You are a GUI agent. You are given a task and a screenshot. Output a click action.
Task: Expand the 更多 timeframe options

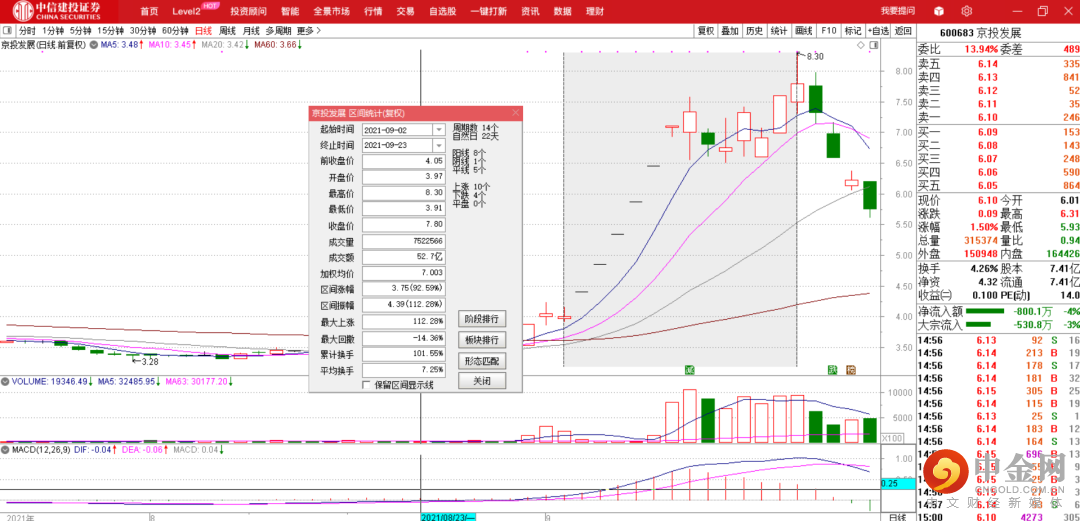click(x=305, y=31)
